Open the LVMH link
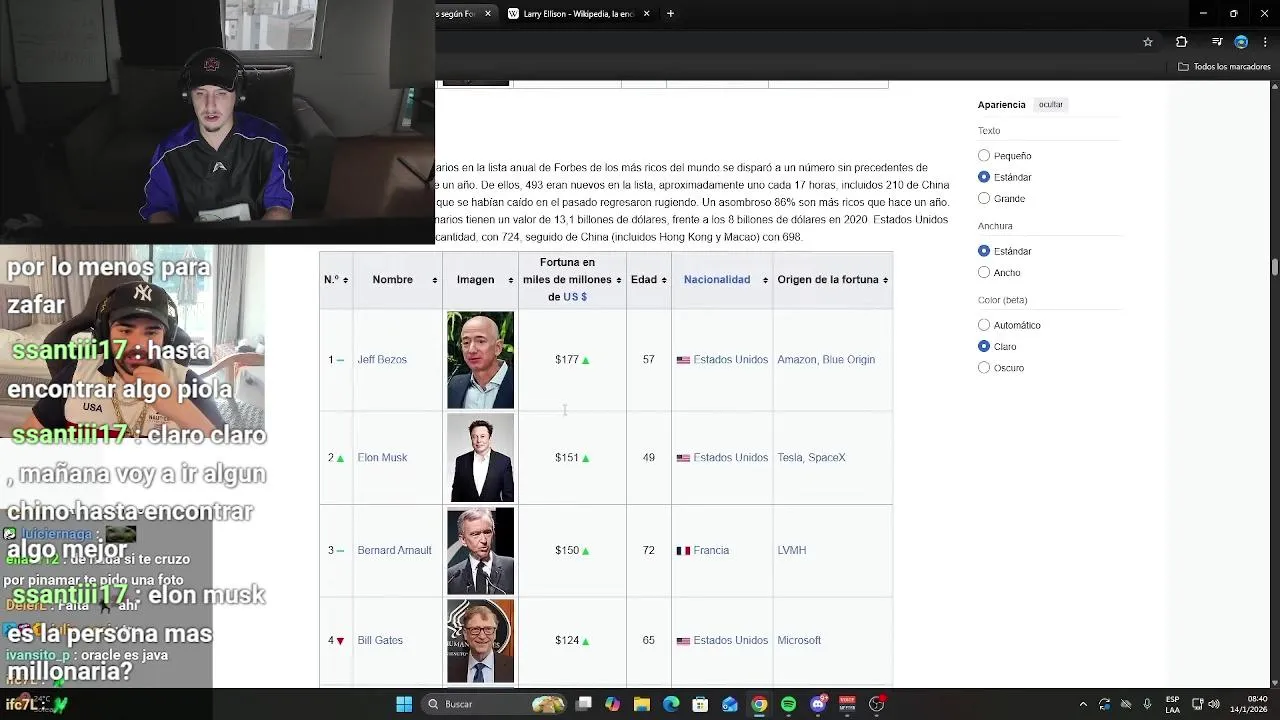Image resolution: width=1280 pixels, height=720 pixels. [x=791, y=551]
